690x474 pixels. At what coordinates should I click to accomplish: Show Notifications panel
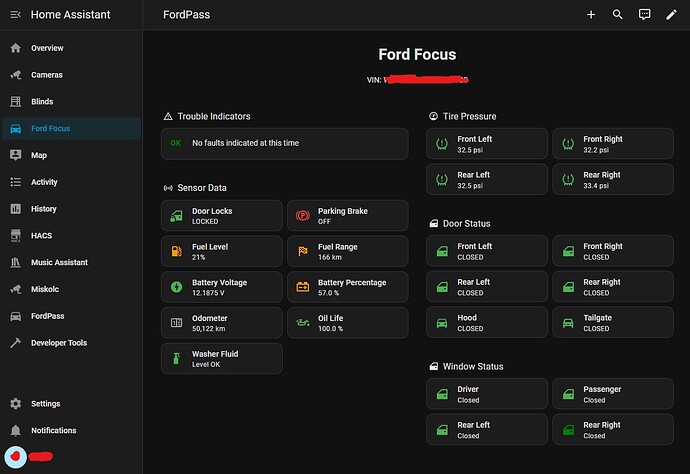pyautogui.click(x=53, y=431)
